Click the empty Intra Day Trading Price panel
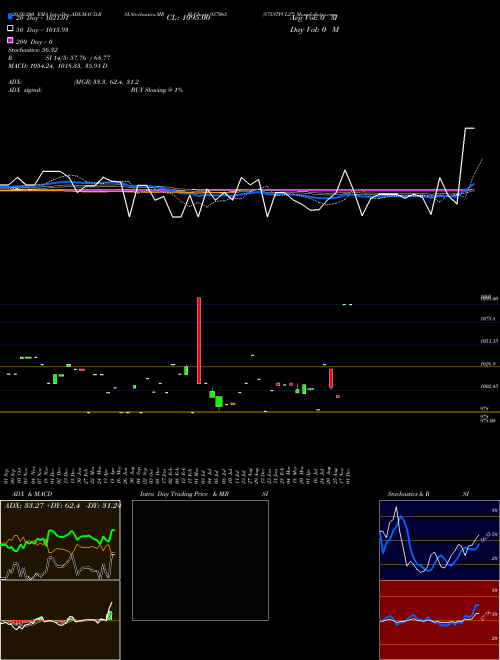Image resolution: width=500 pixels, height=660 pixels. click(x=200, y=560)
